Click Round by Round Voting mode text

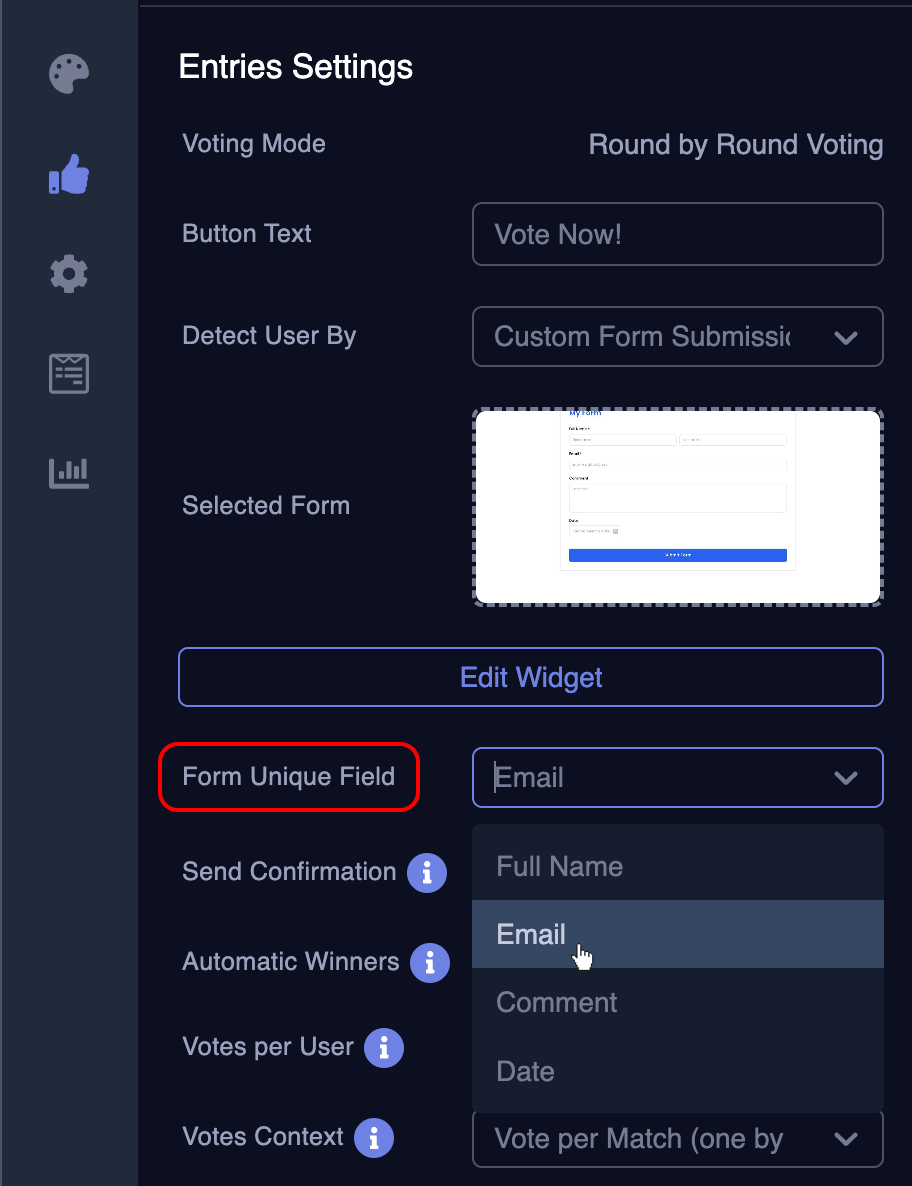[736, 145]
